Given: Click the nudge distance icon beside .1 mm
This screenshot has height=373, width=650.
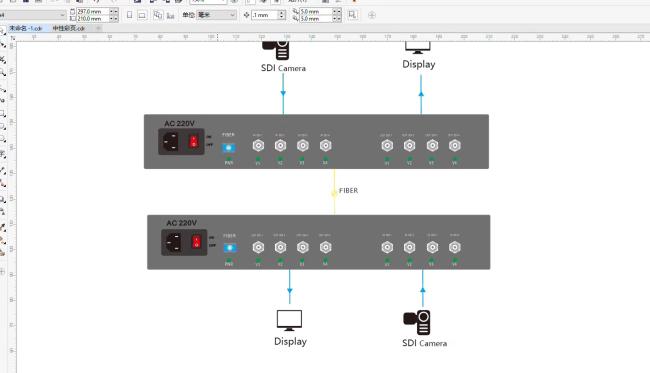Looking at the screenshot, I should pos(247,15).
